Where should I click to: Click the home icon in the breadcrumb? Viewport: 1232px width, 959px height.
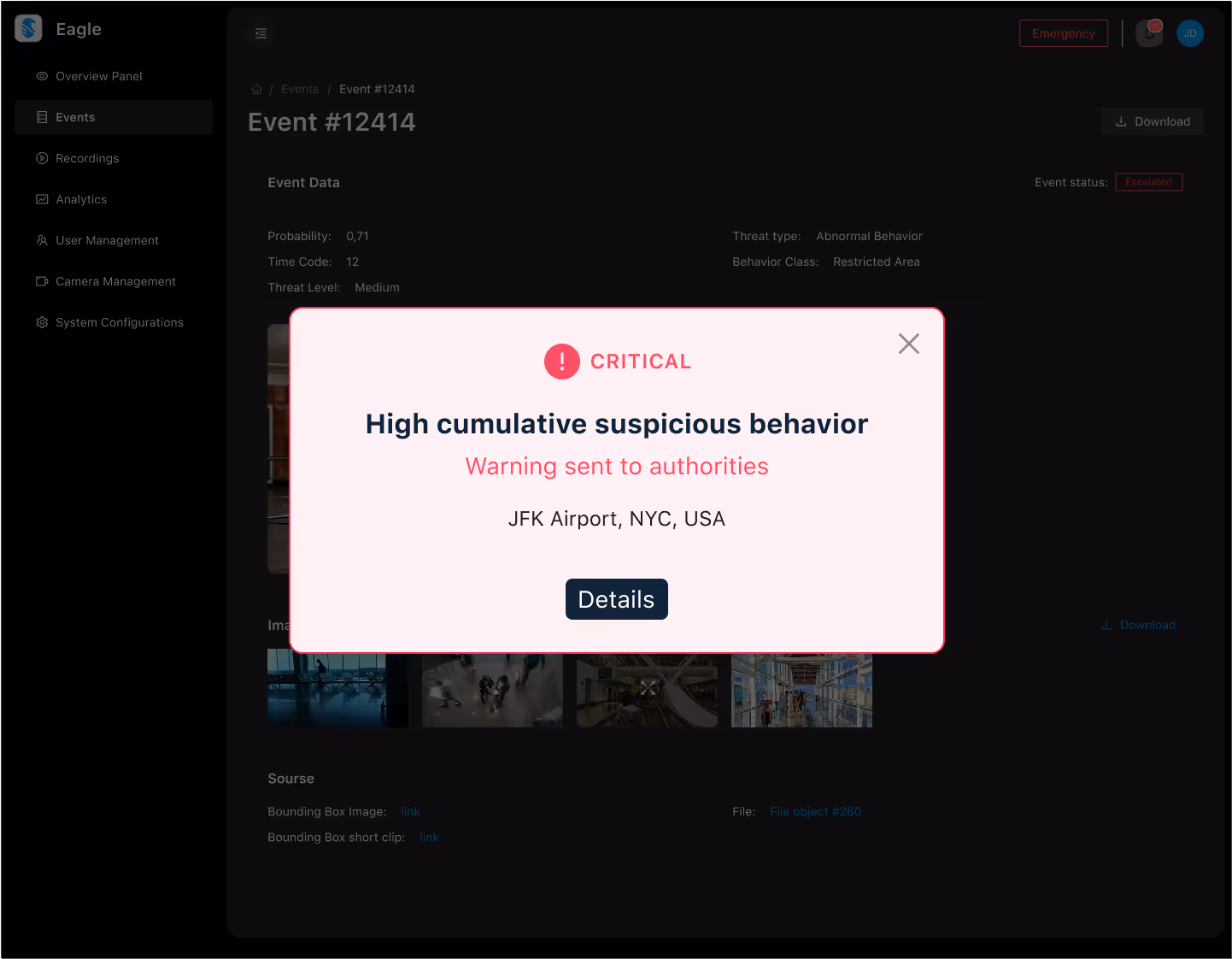click(x=256, y=89)
